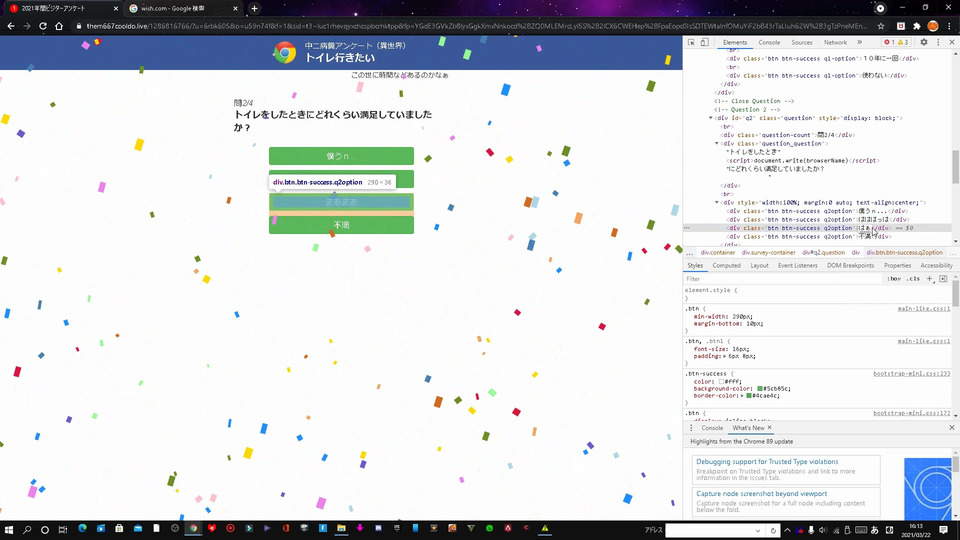Screen dimensions: 960x540
Task: Open the Computed styles tab
Action: click(x=727, y=266)
